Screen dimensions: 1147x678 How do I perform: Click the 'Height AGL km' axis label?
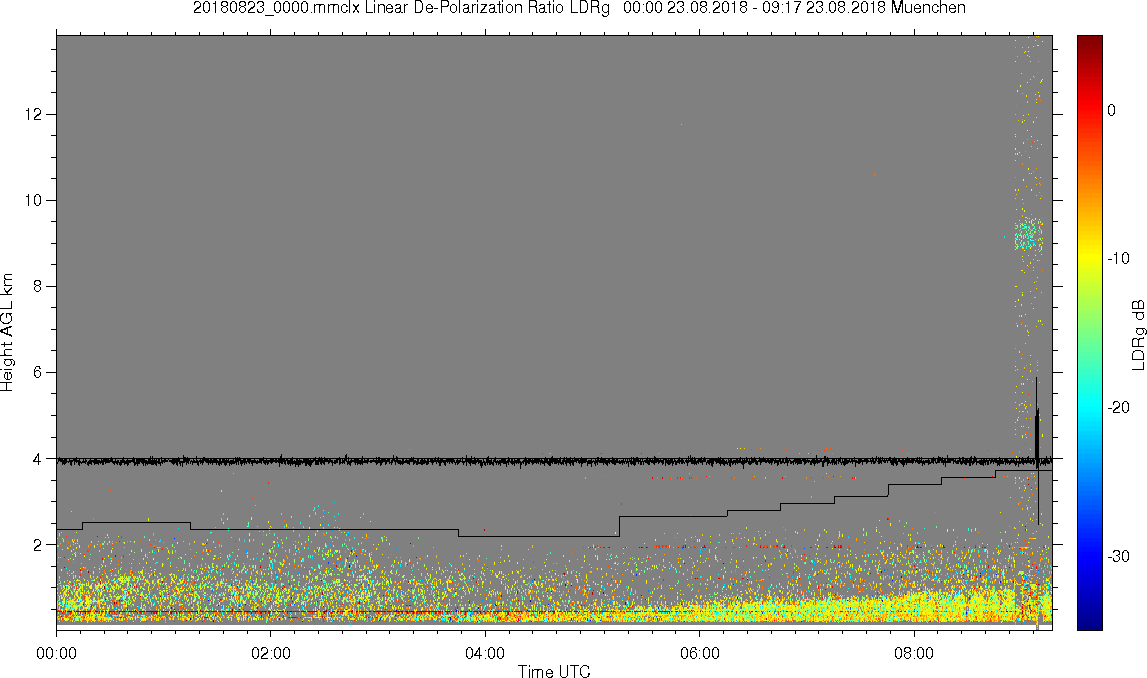pyautogui.click(x=8, y=333)
